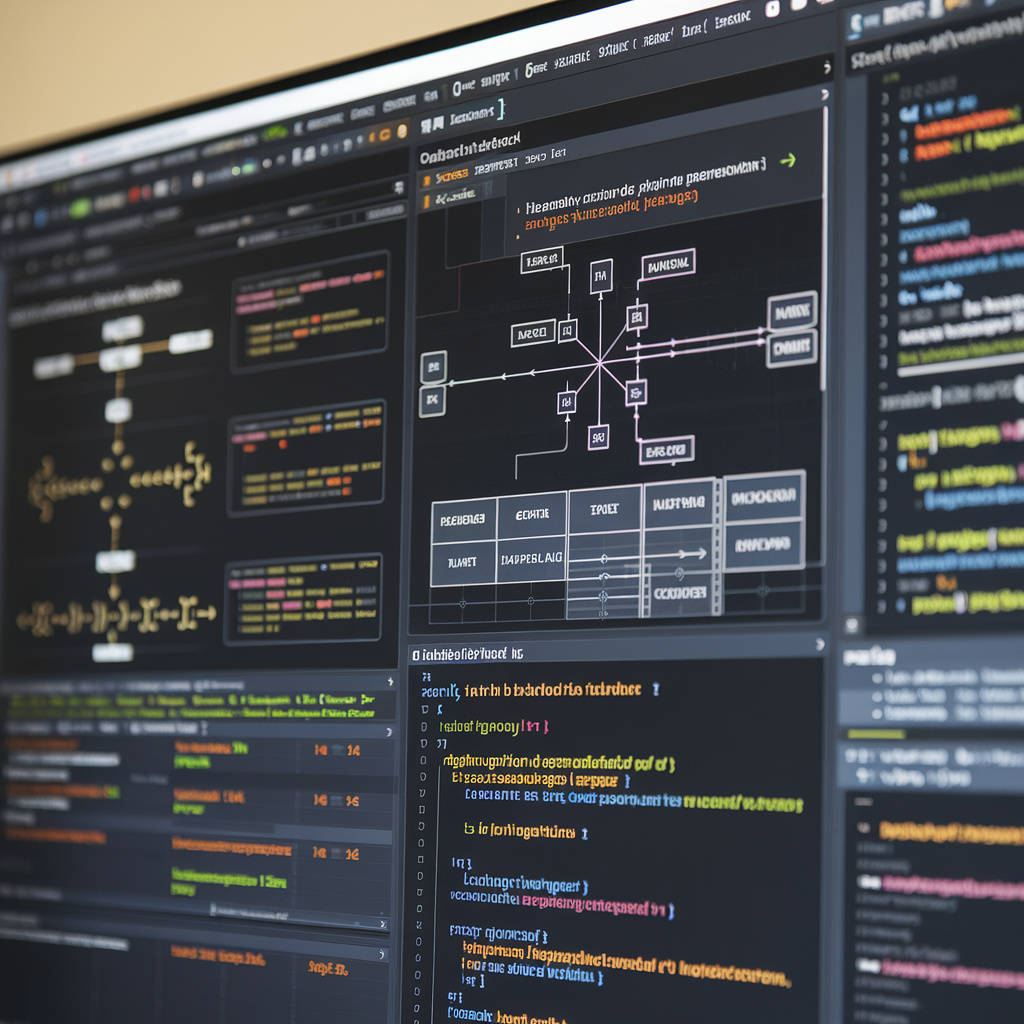Select the lower large grey node where pink arrows end
This screenshot has height=1024, width=1024.
point(792,349)
